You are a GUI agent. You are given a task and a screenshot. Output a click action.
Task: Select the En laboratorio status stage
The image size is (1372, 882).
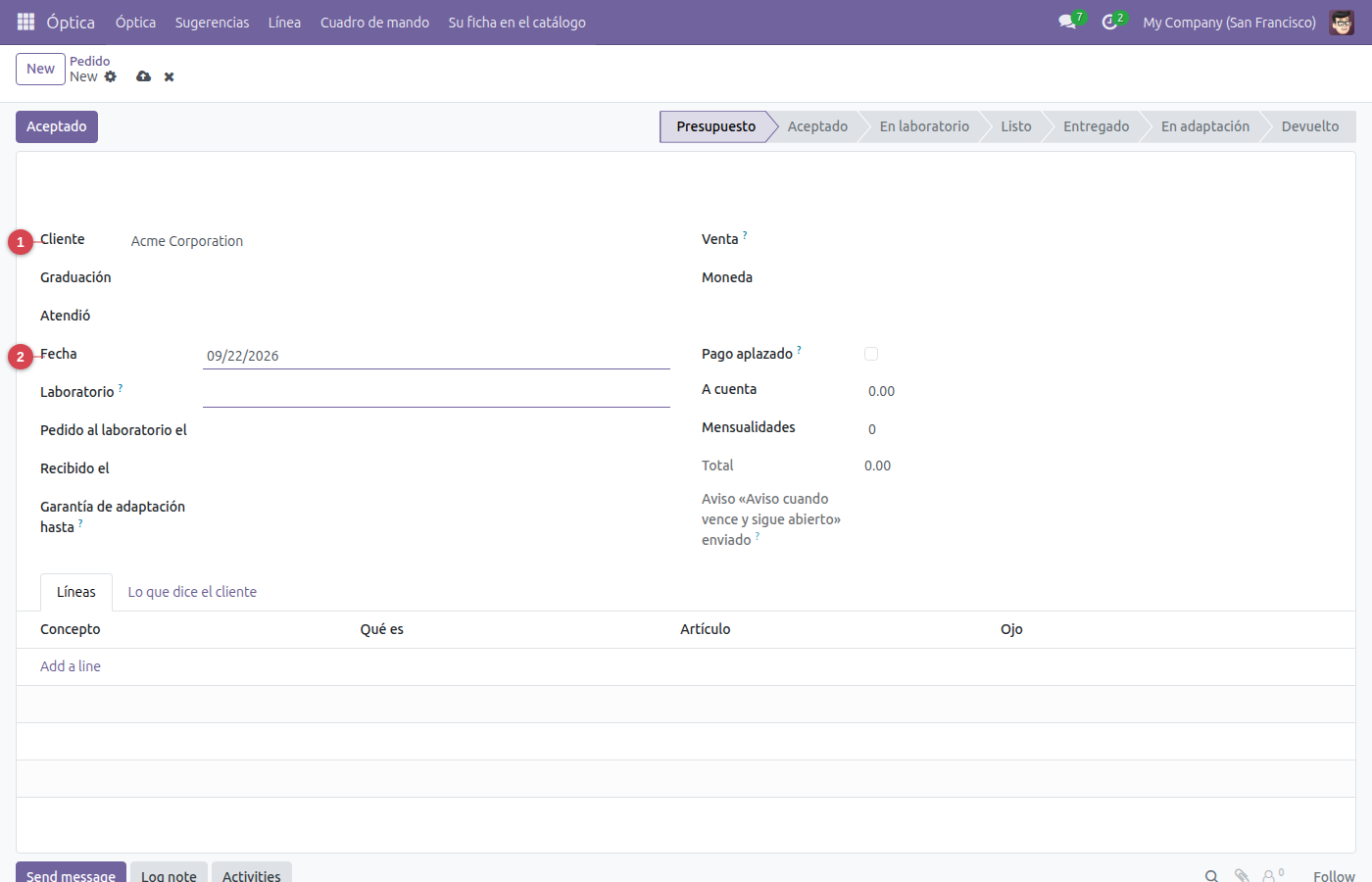(x=924, y=126)
